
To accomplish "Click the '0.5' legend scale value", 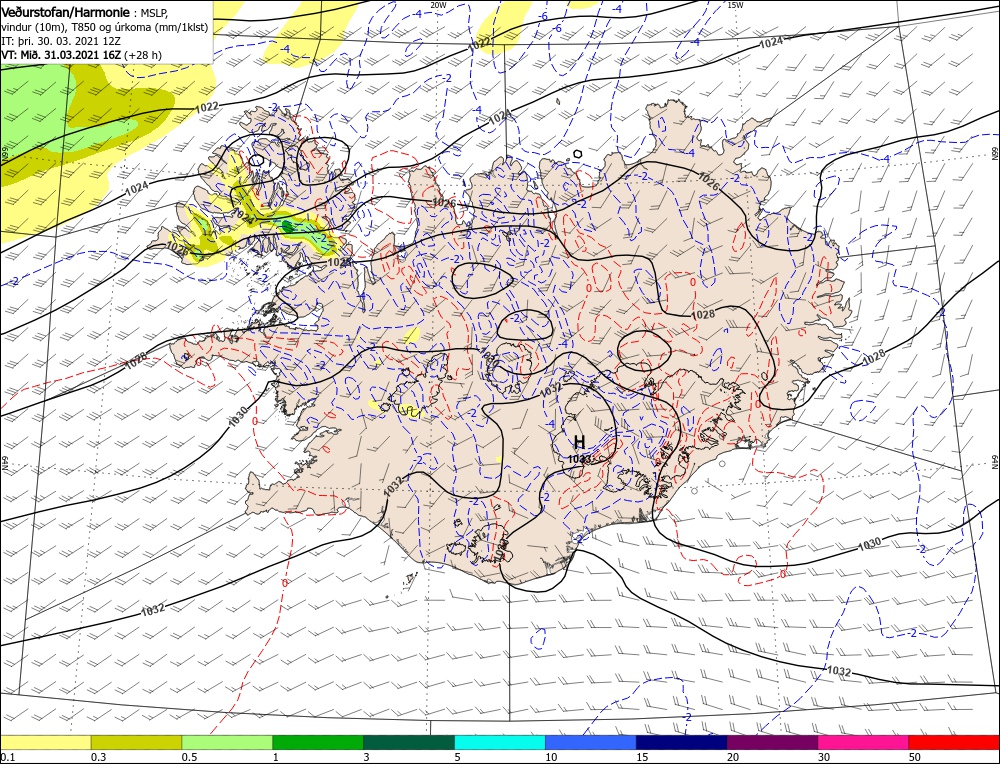I will (x=189, y=757).
